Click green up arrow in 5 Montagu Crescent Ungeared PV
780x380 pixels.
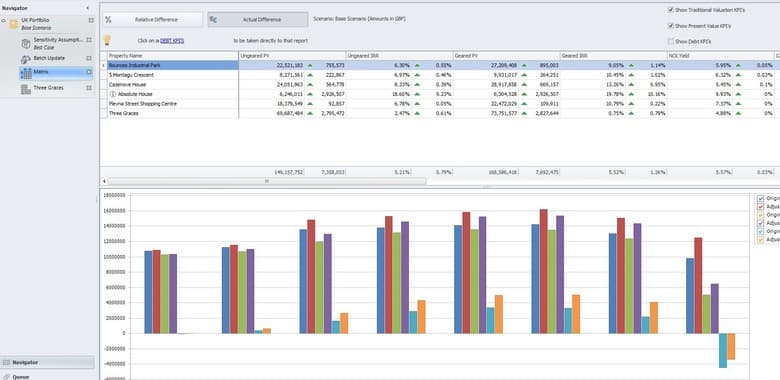click(x=310, y=75)
